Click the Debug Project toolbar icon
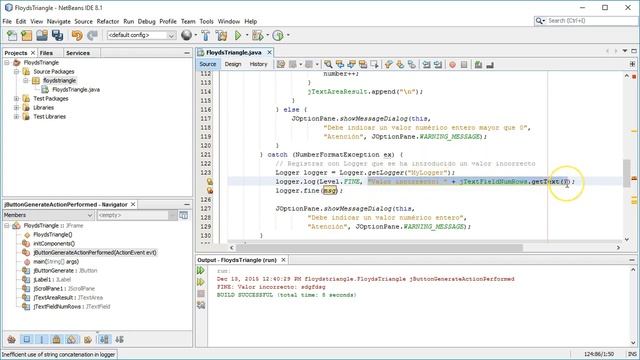The height and width of the screenshot is (360, 640). click(258, 36)
